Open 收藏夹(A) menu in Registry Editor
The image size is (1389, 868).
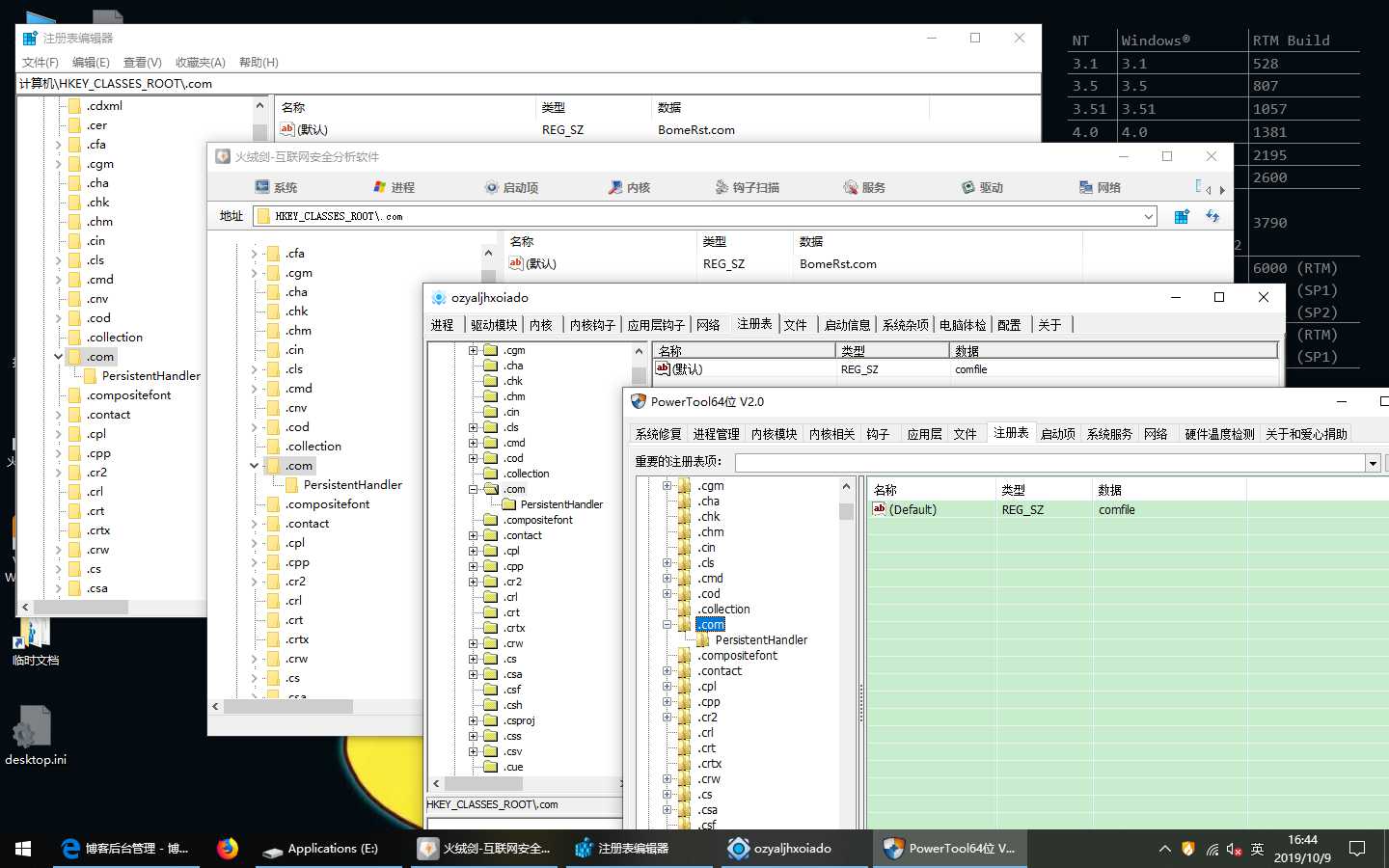(x=201, y=62)
